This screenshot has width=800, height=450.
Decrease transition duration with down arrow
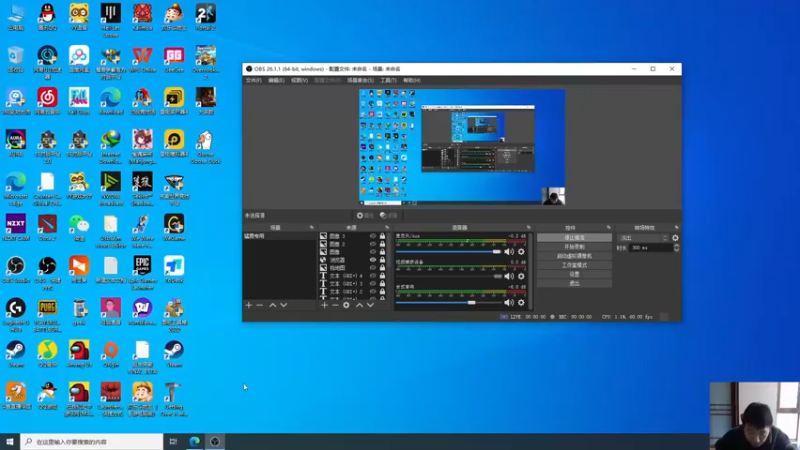[x=677, y=250]
